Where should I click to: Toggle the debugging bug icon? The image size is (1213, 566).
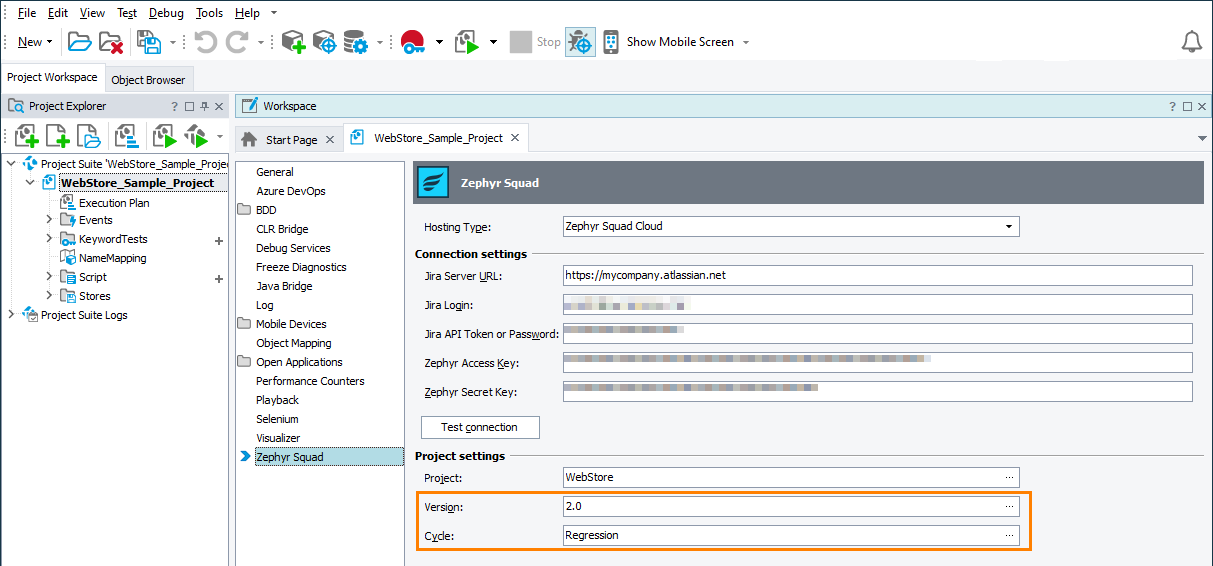580,42
